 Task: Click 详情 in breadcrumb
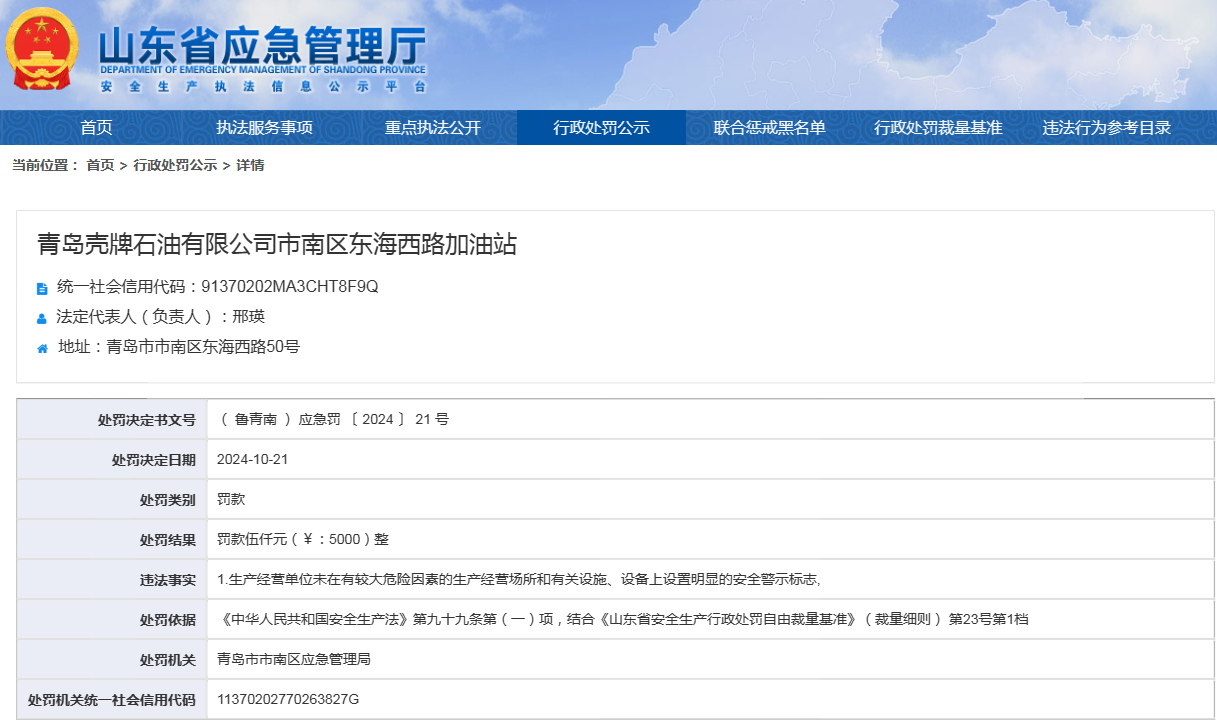pos(250,165)
